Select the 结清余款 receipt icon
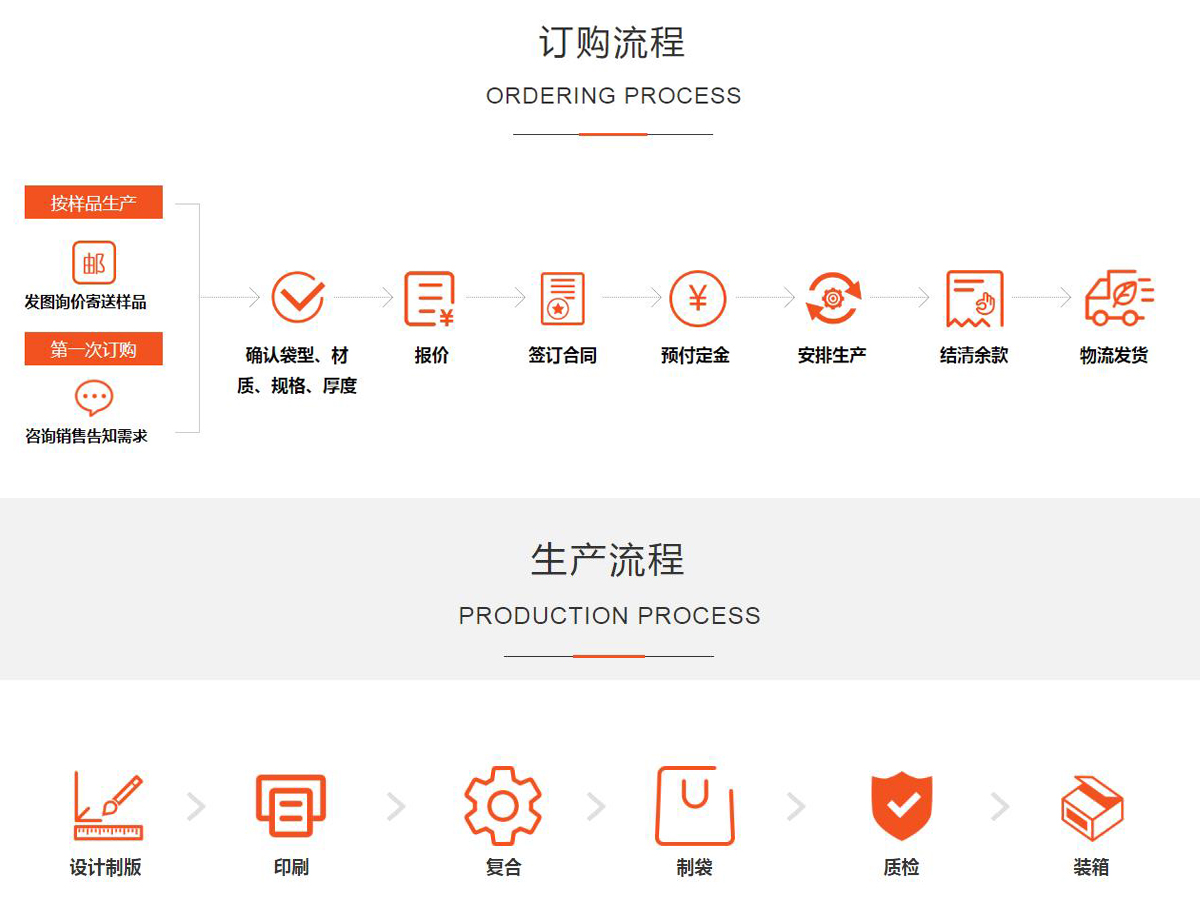Image resolution: width=1200 pixels, height=924 pixels. (974, 298)
